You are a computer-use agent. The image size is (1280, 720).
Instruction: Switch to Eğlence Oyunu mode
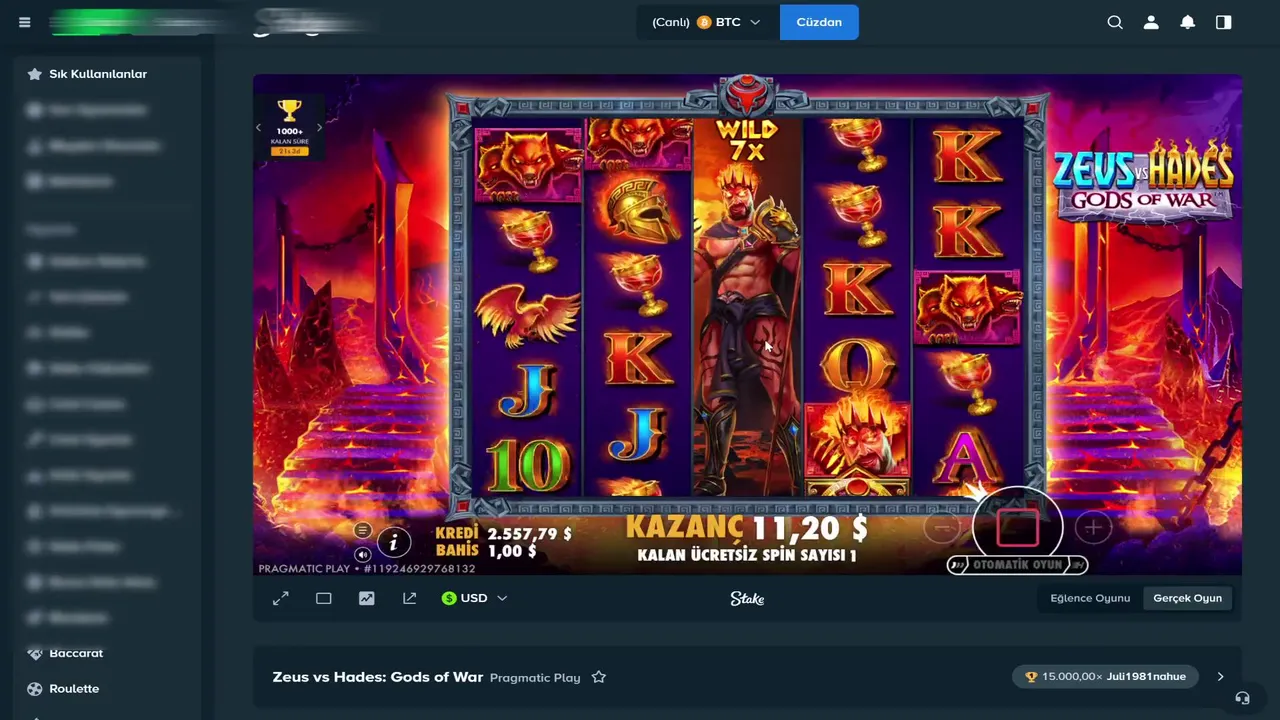[1090, 598]
